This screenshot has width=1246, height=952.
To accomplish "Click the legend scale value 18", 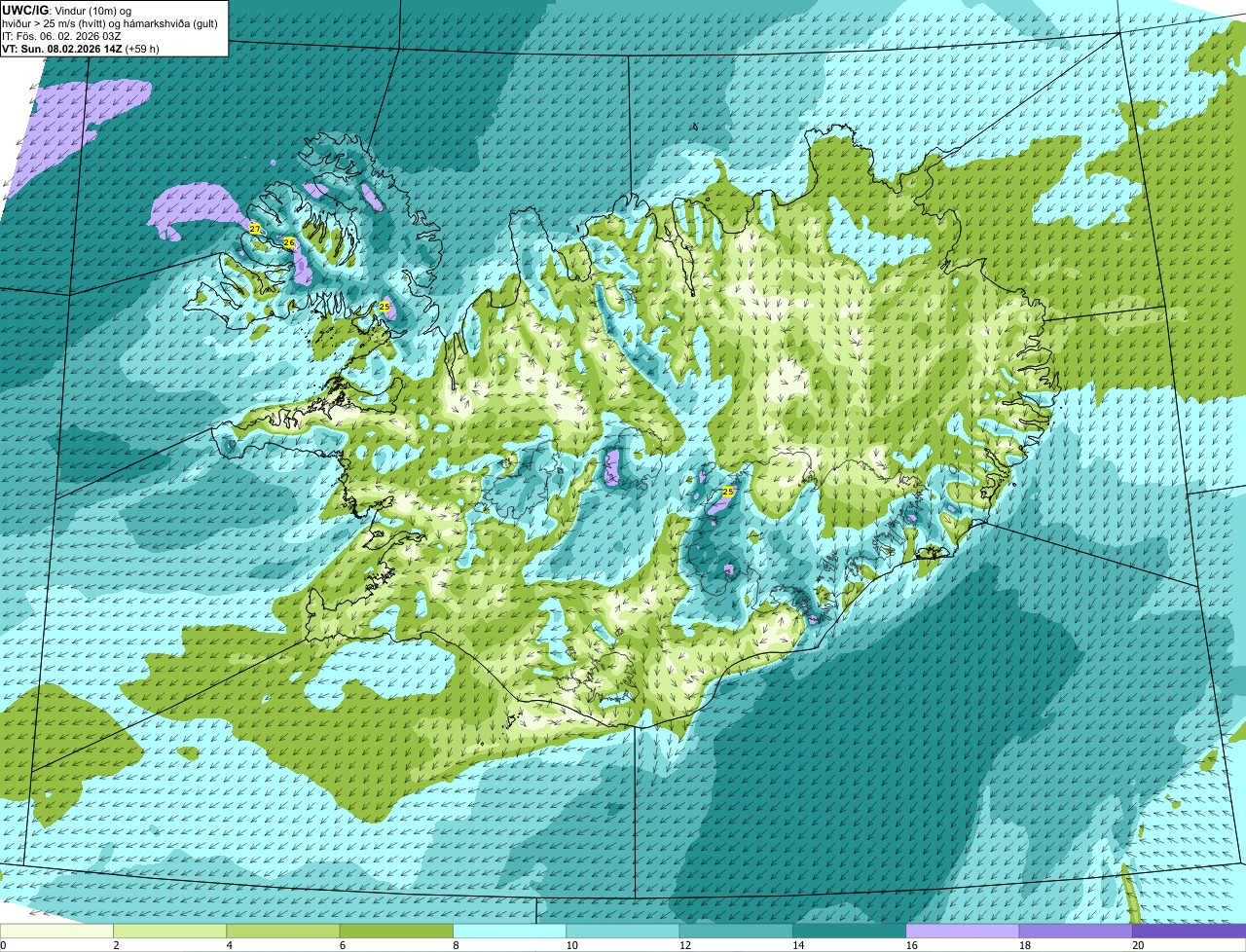I will tap(1025, 945).
